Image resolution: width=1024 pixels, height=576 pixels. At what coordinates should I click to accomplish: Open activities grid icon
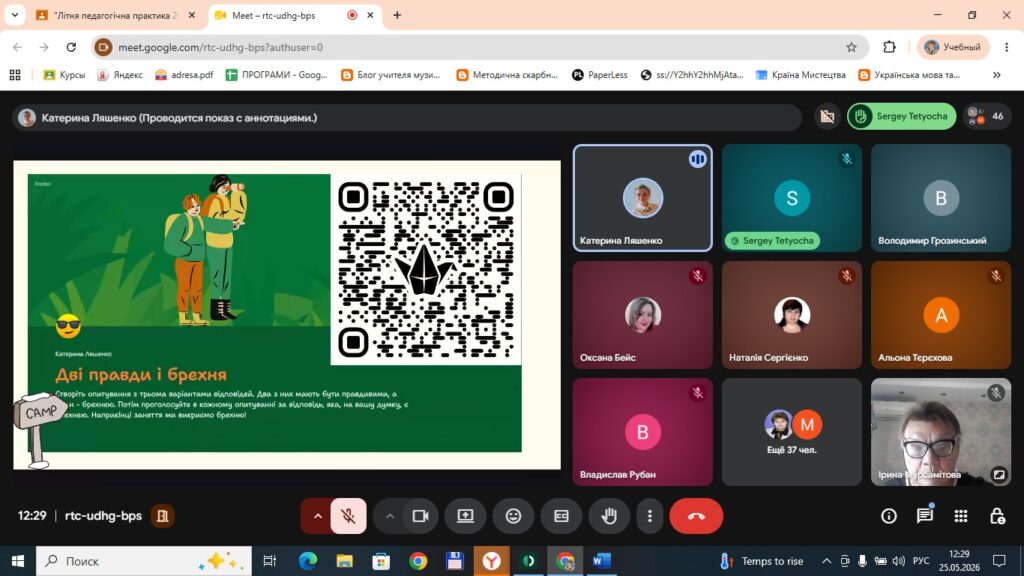[961, 516]
